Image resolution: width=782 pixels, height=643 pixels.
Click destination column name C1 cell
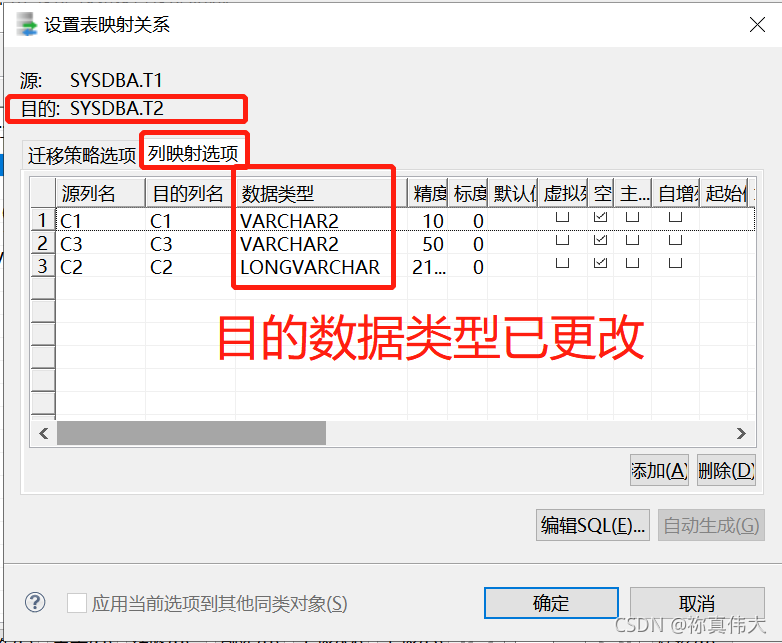coord(191,220)
